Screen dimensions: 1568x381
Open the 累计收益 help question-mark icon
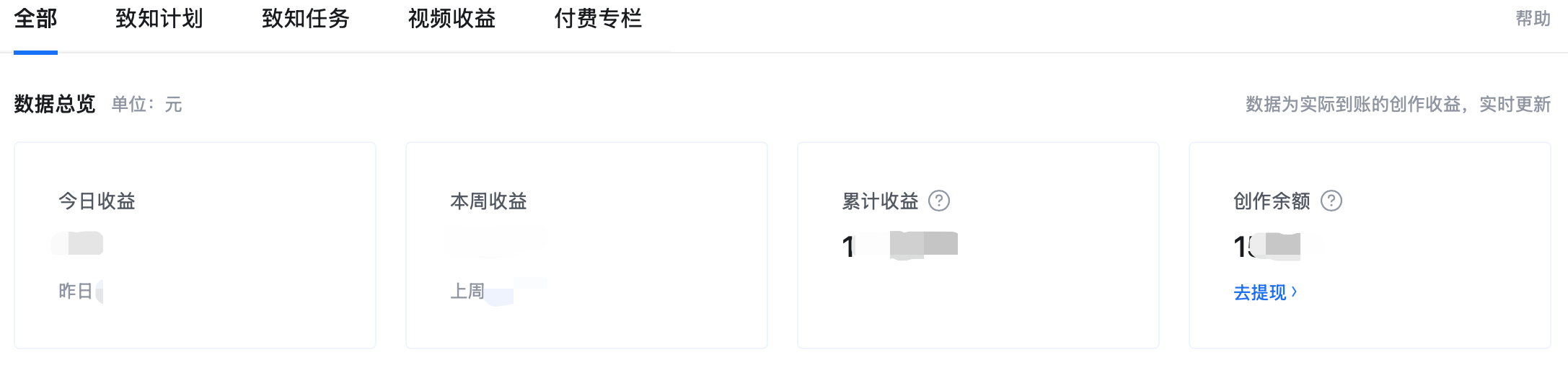(x=938, y=201)
